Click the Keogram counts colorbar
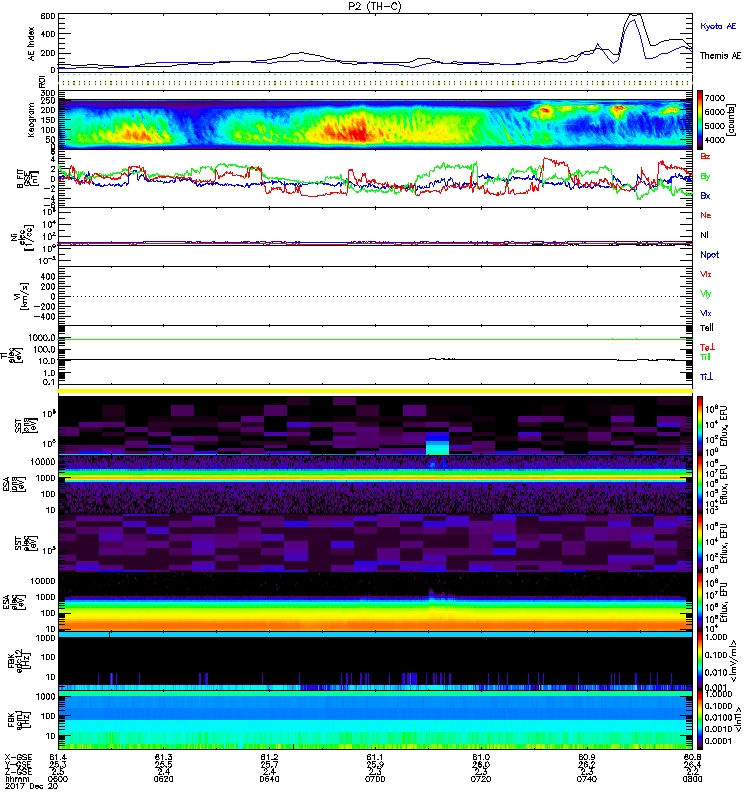The image size is (750, 800). coord(700,120)
